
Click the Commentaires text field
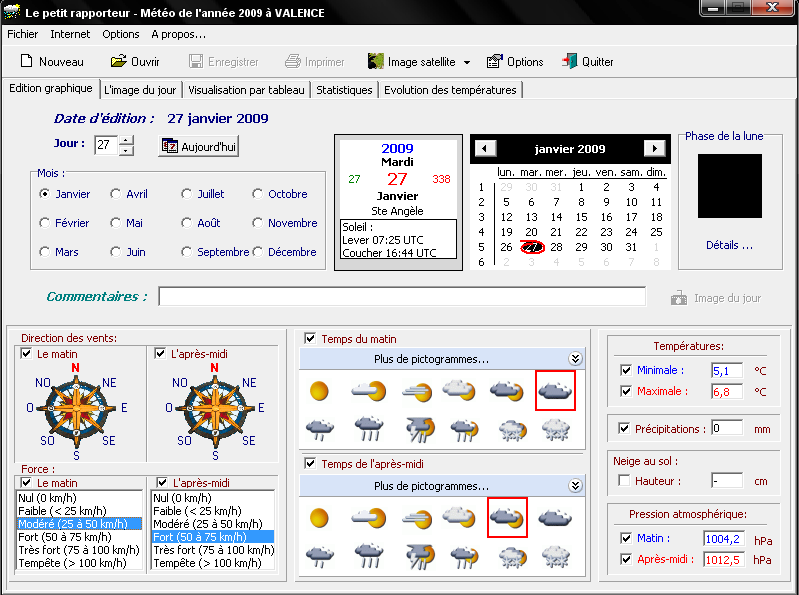pyautogui.click(x=402, y=297)
